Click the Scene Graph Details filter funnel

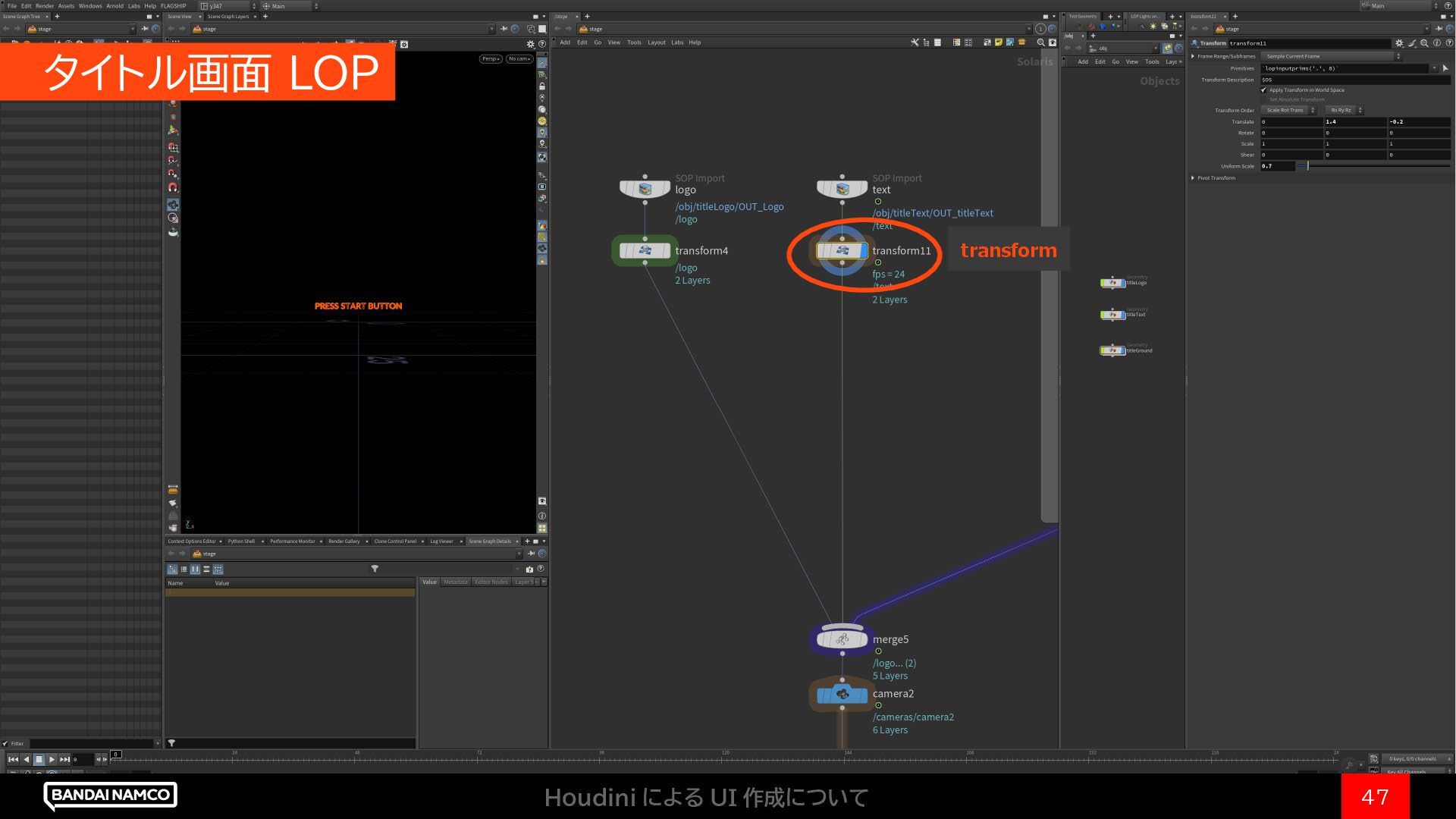375,569
